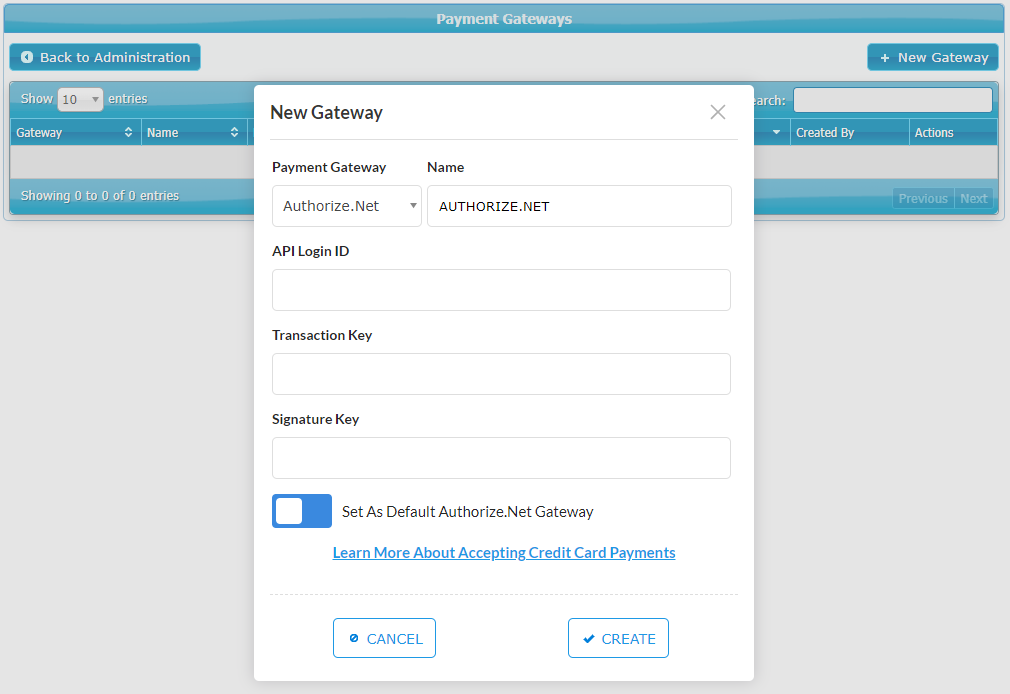
Task: Close the New Gateway dialog
Action: point(718,112)
